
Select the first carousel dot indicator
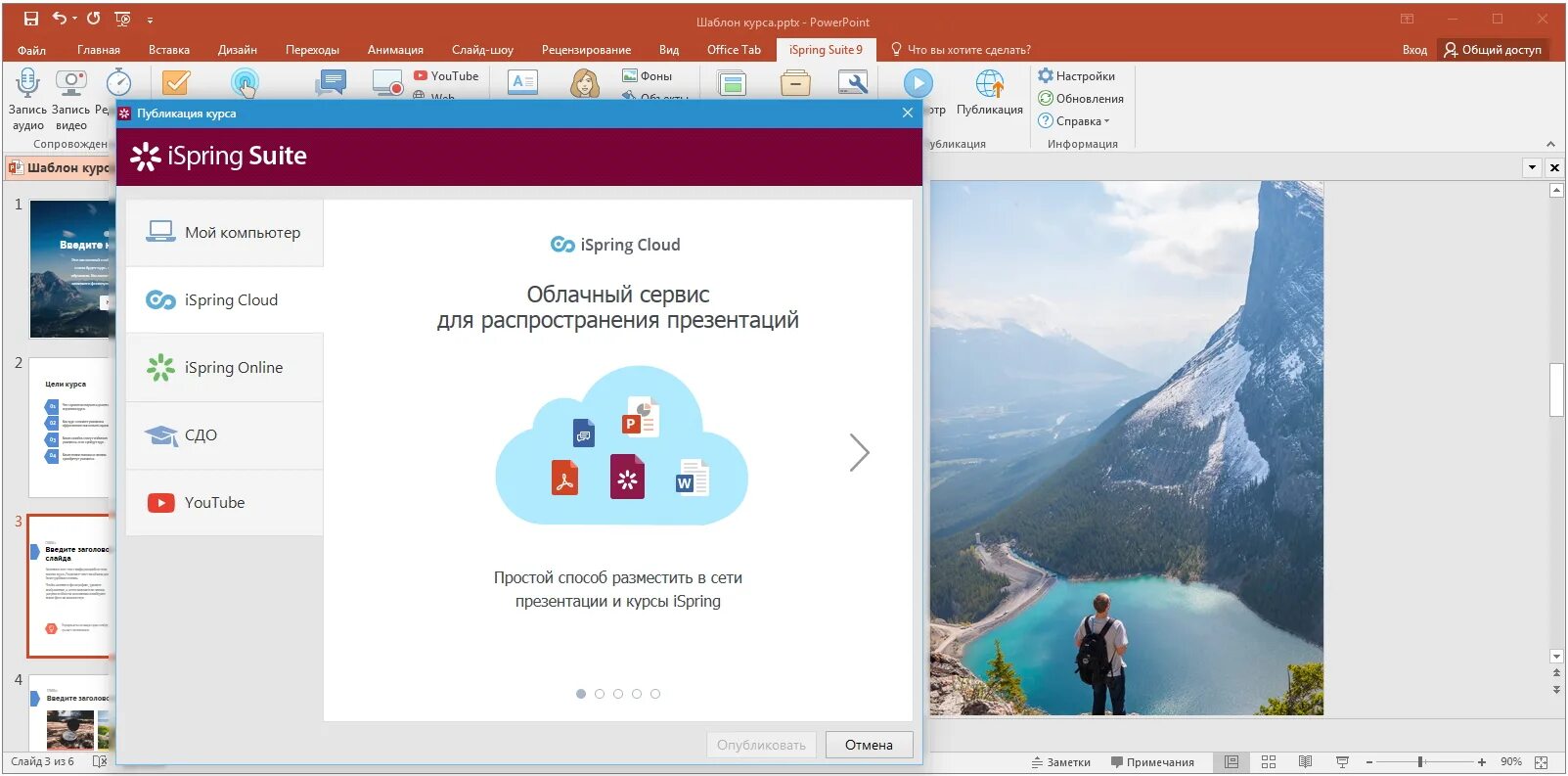[x=581, y=694]
